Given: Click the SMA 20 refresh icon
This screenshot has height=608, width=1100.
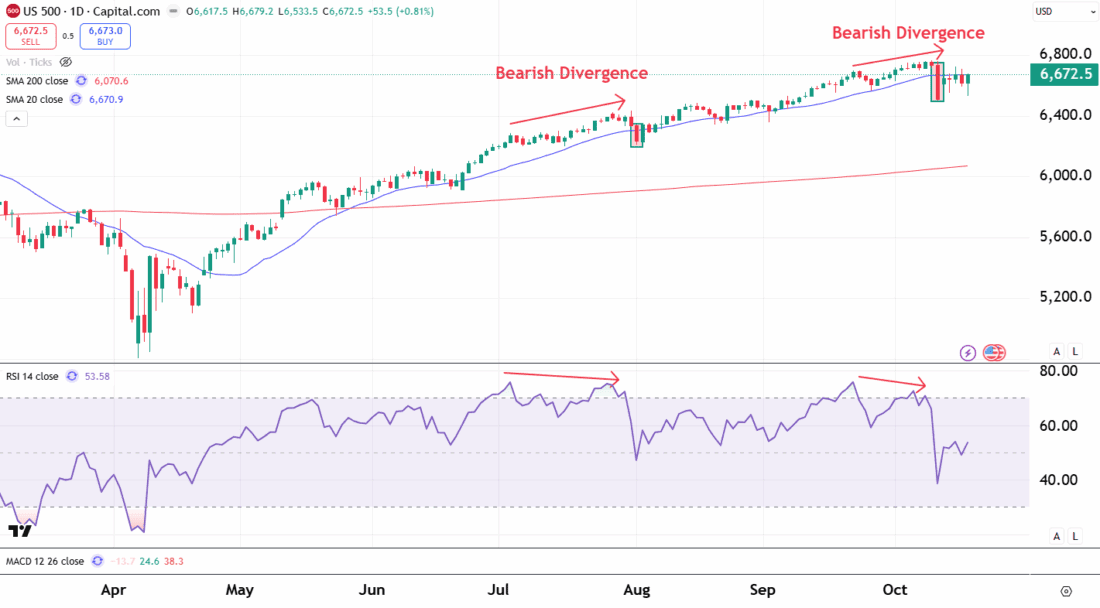Looking at the screenshot, I should coord(74,99).
